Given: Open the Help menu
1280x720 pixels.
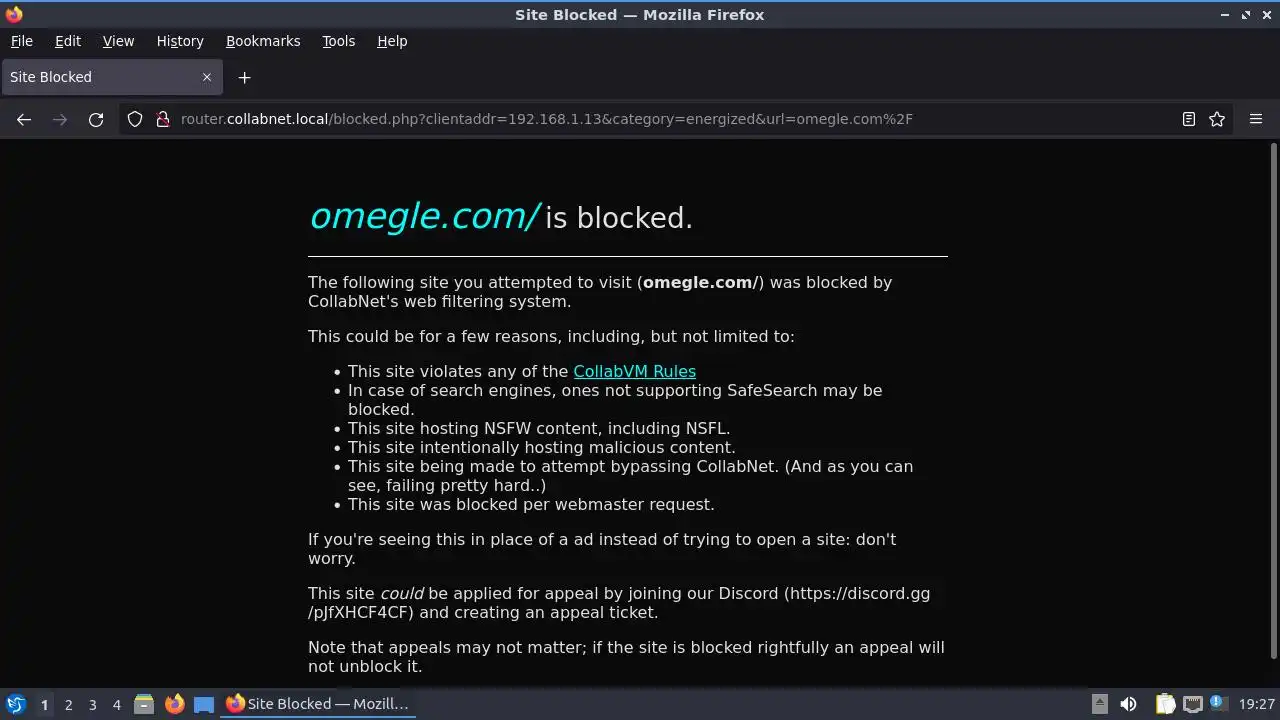Looking at the screenshot, I should coord(392,41).
